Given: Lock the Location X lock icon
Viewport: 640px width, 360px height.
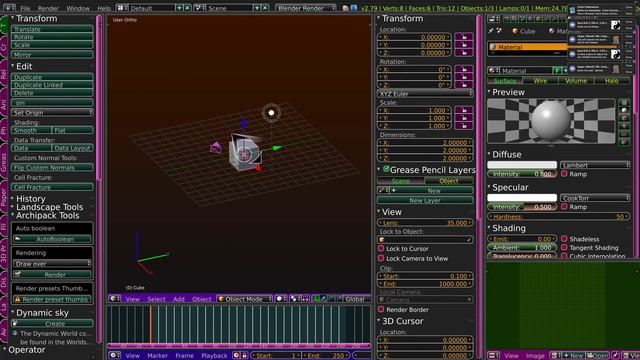Looking at the screenshot, I should click(x=464, y=37).
